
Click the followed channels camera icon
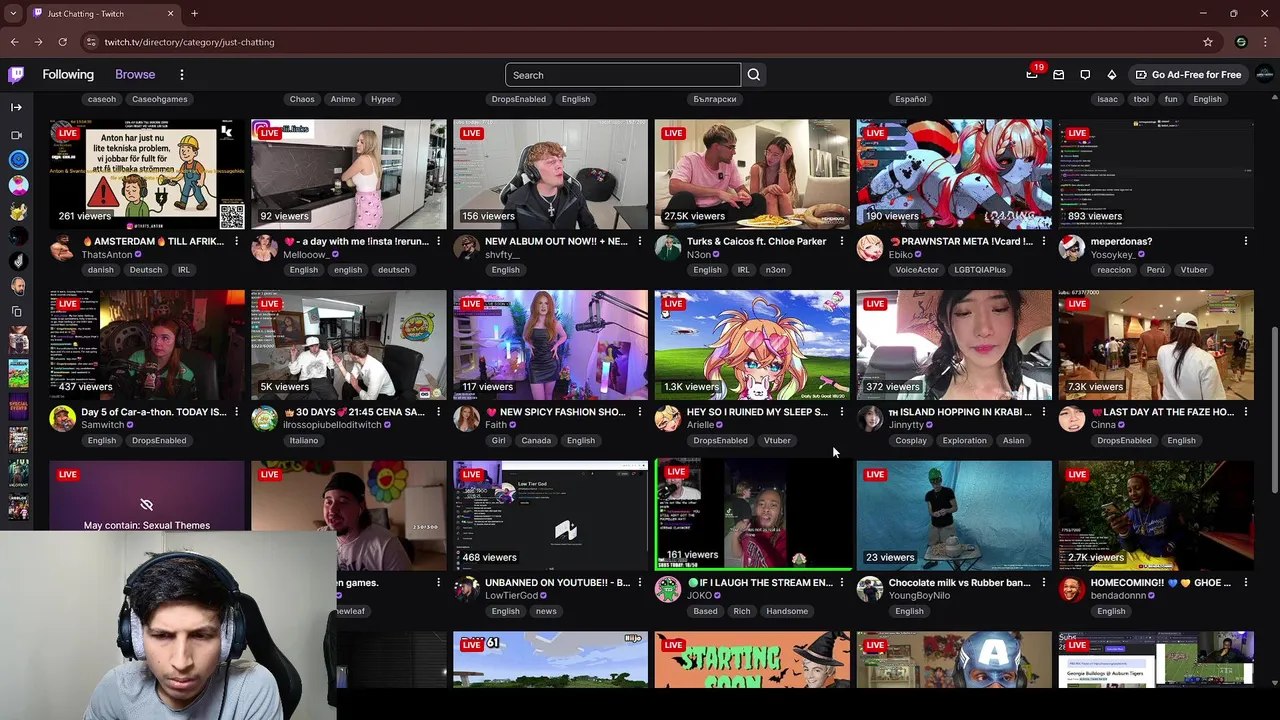pos(16,135)
